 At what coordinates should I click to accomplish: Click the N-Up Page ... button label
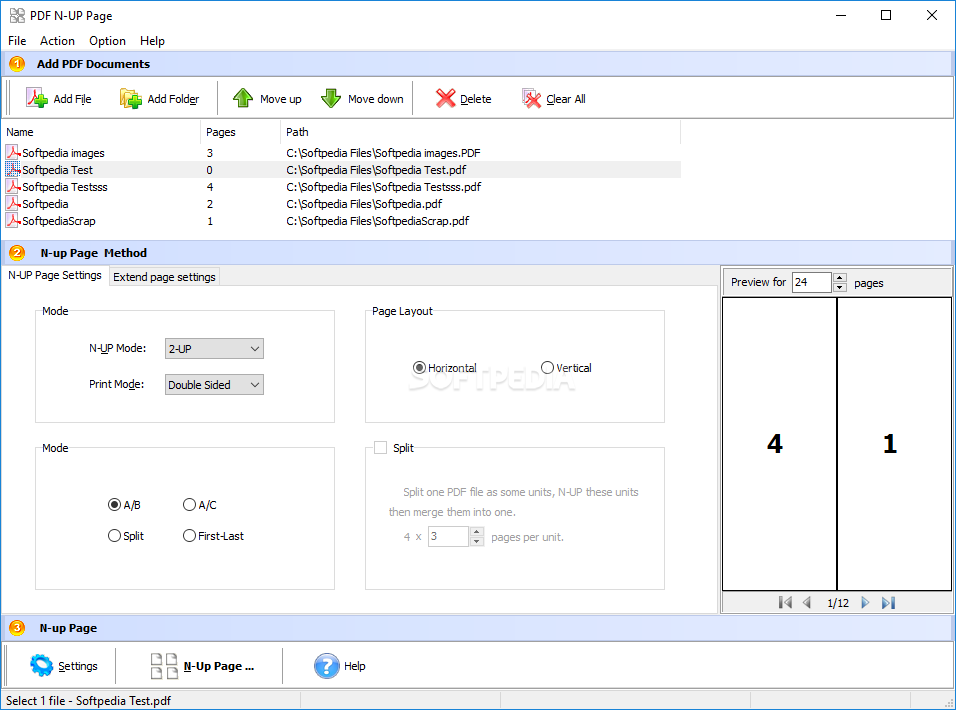tap(219, 666)
